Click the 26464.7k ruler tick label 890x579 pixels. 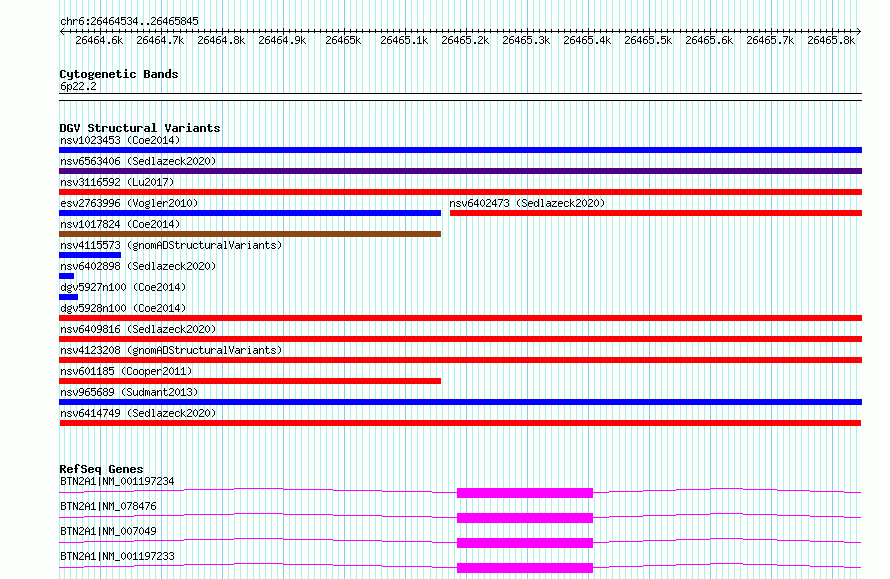[160, 40]
